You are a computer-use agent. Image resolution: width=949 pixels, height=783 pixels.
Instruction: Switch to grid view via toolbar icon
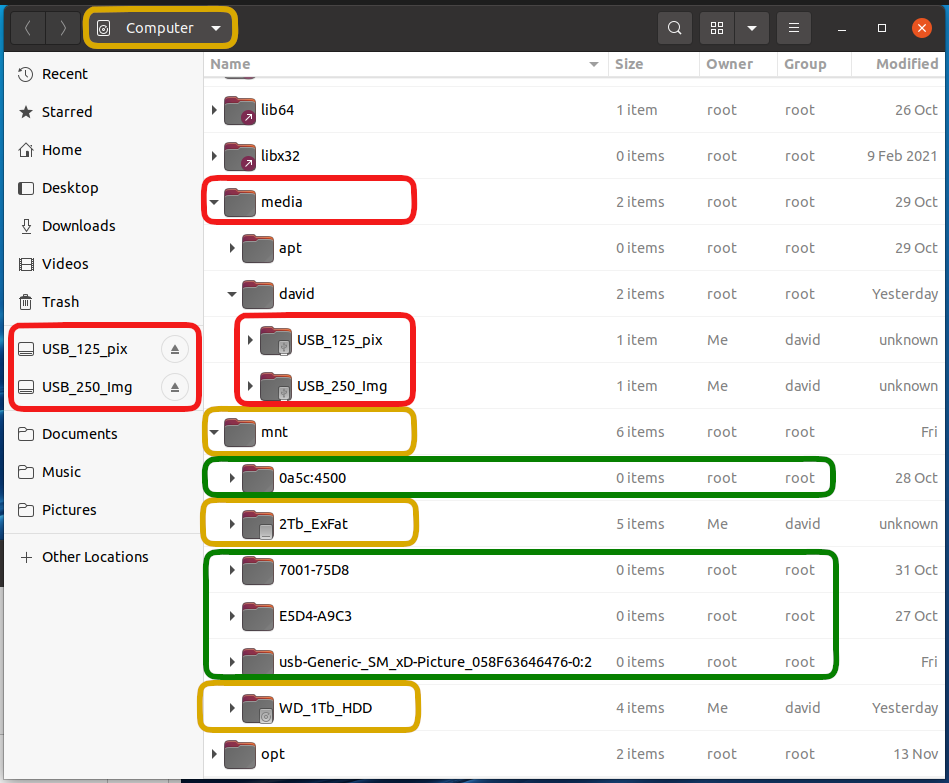click(717, 28)
